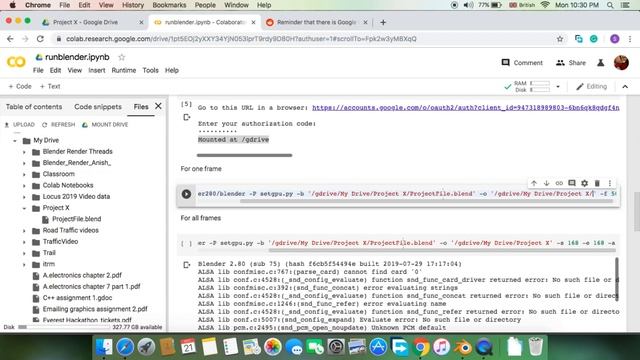
Task: Collapse header with the chevron up
Action: click(x=625, y=87)
